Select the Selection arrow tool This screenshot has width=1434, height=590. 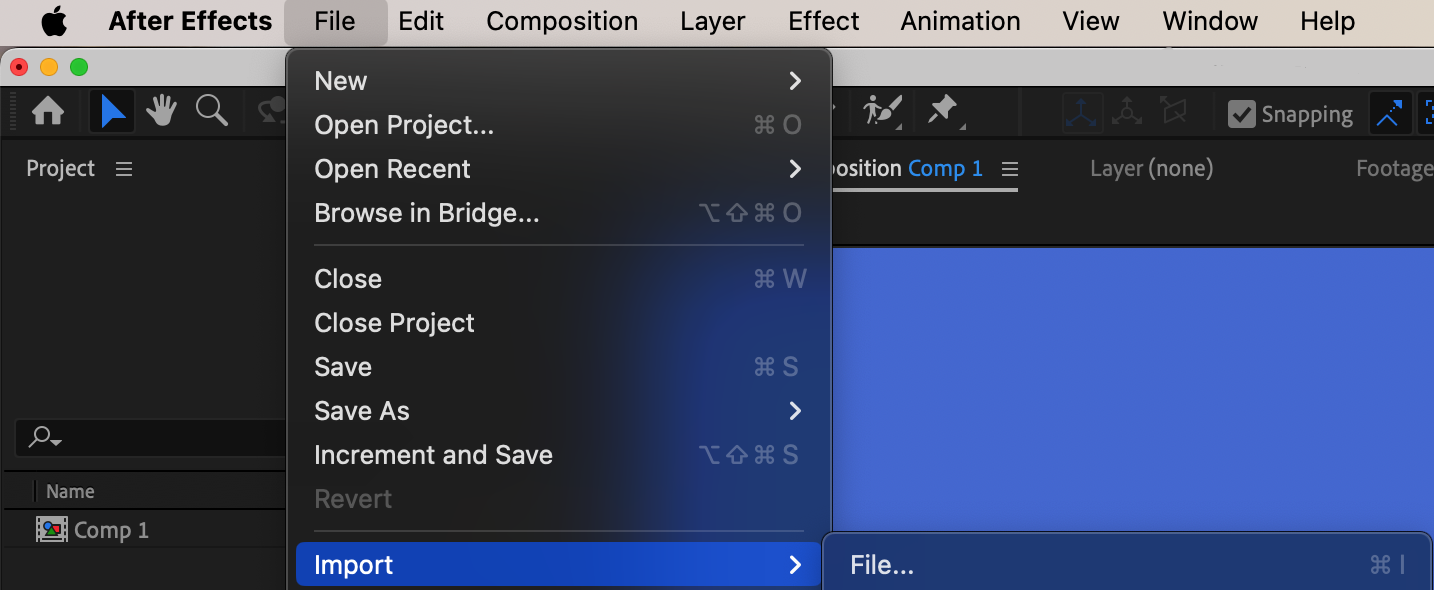[113, 112]
